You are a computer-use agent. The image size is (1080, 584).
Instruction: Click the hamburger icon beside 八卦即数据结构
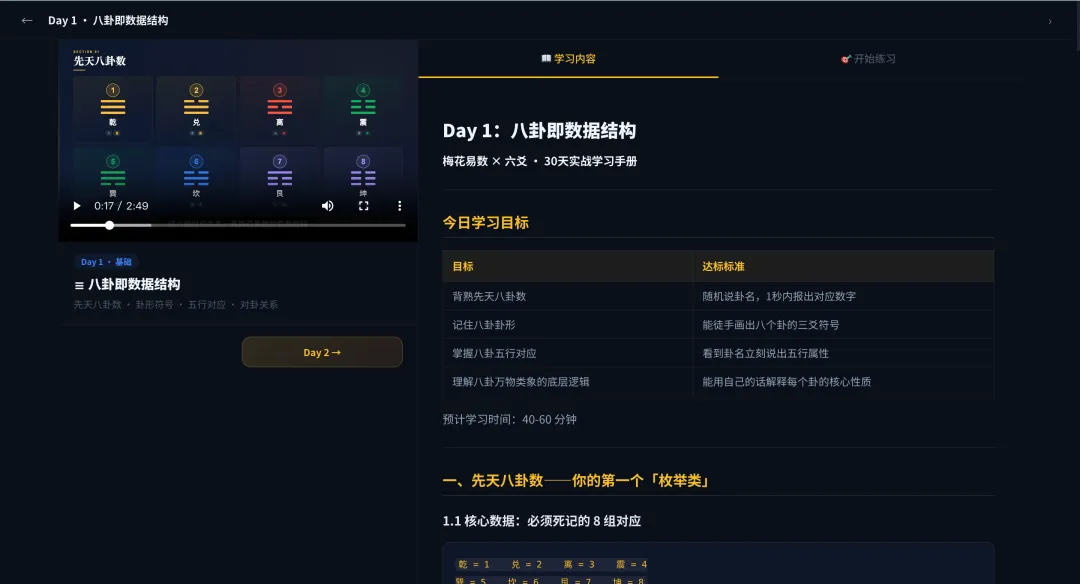click(79, 285)
